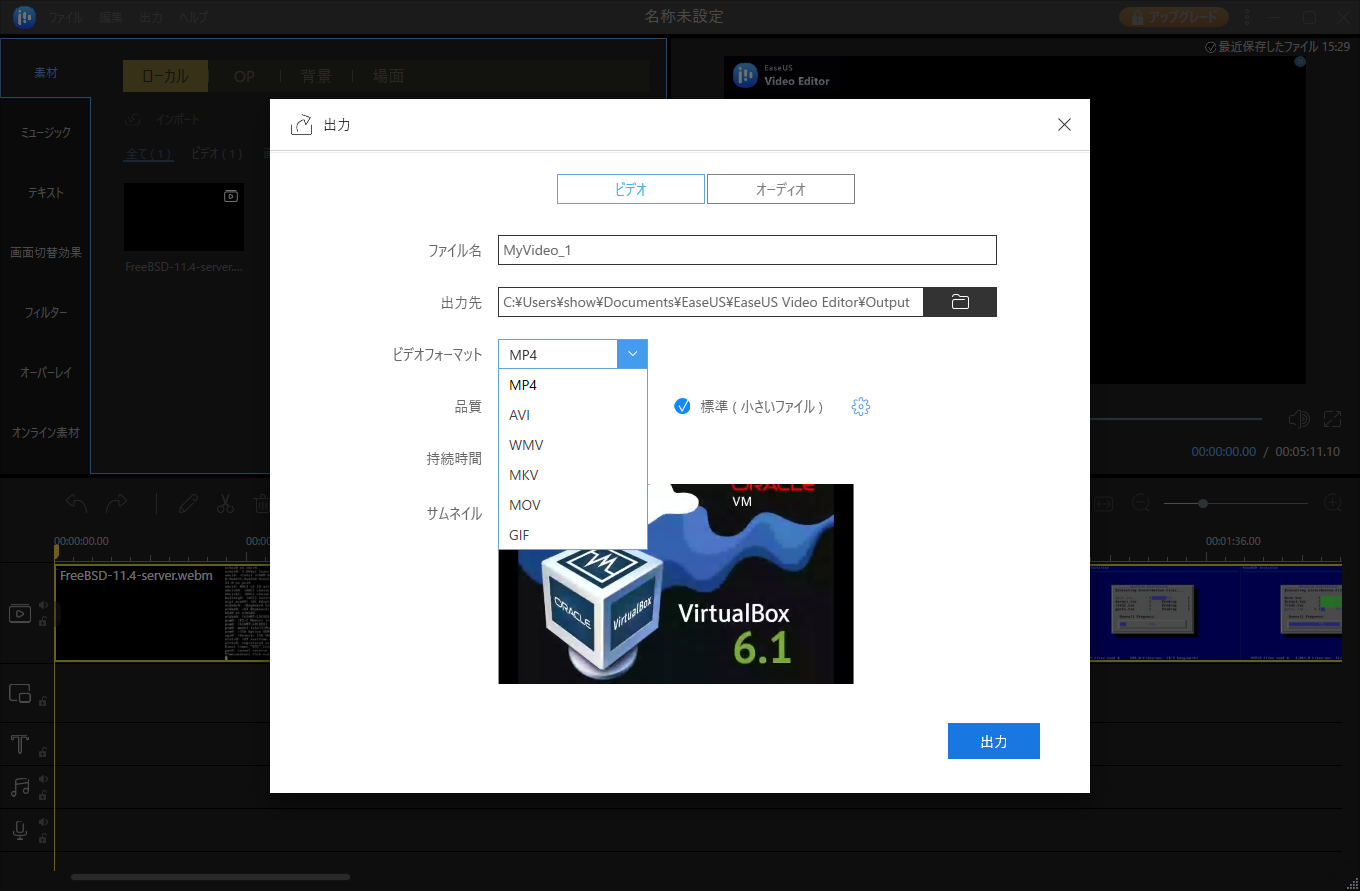Open the three-dot more options menu
This screenshot has height=891, width=1360.
coord(1246,17)
